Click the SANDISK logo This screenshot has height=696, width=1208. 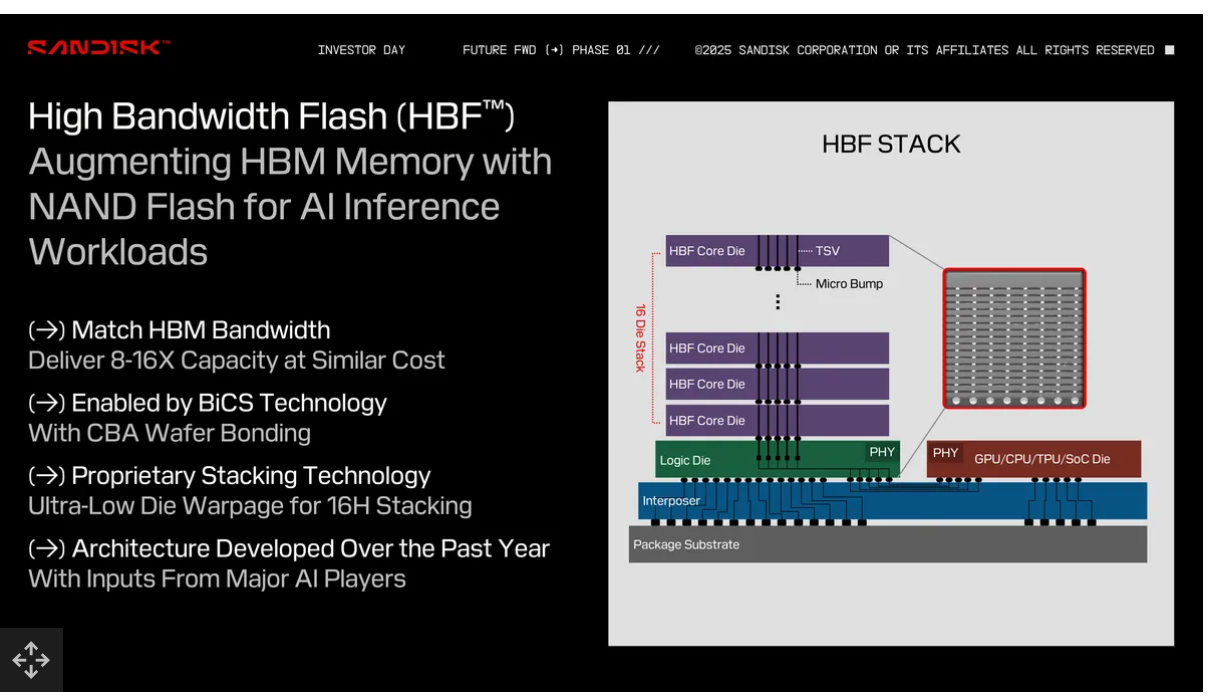[98, 47]
